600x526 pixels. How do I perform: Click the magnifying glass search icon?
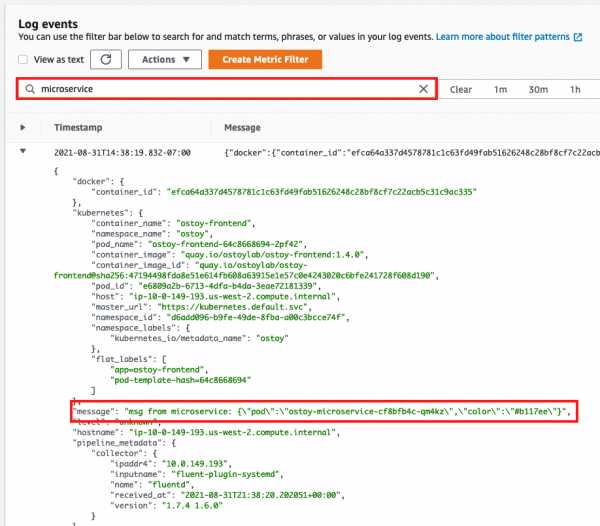pyautogui.click(x=30, y=89)
